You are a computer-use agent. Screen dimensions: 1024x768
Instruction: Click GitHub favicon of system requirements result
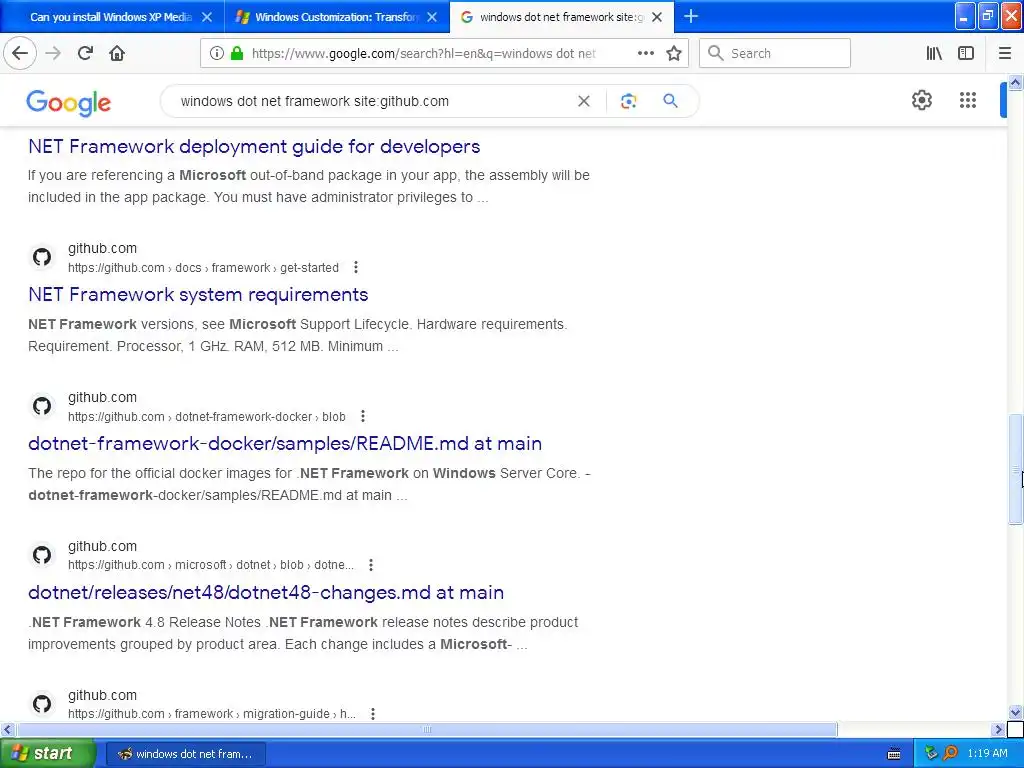[42, 257]
